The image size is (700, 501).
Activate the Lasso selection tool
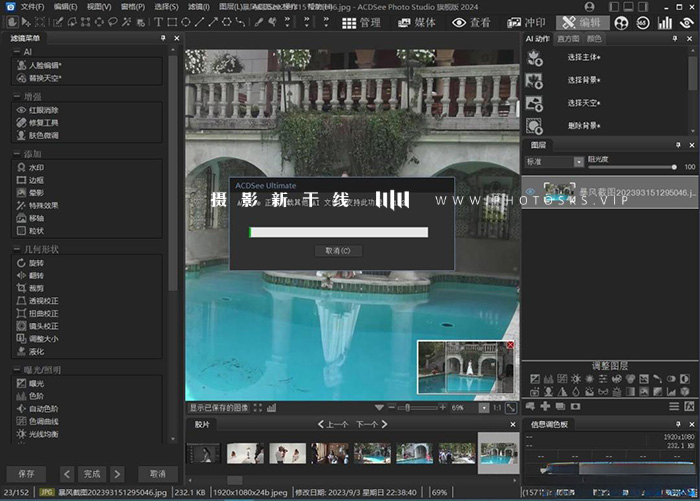tap(112, 22)
